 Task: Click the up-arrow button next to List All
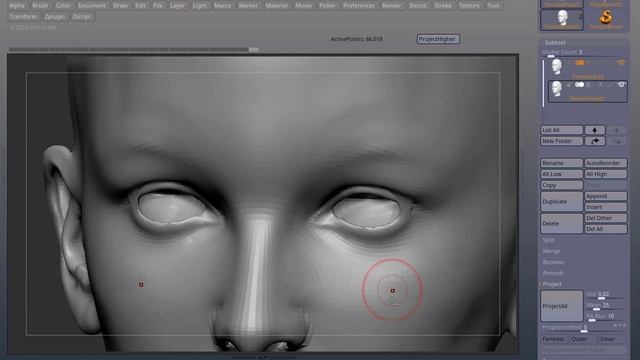595,130
